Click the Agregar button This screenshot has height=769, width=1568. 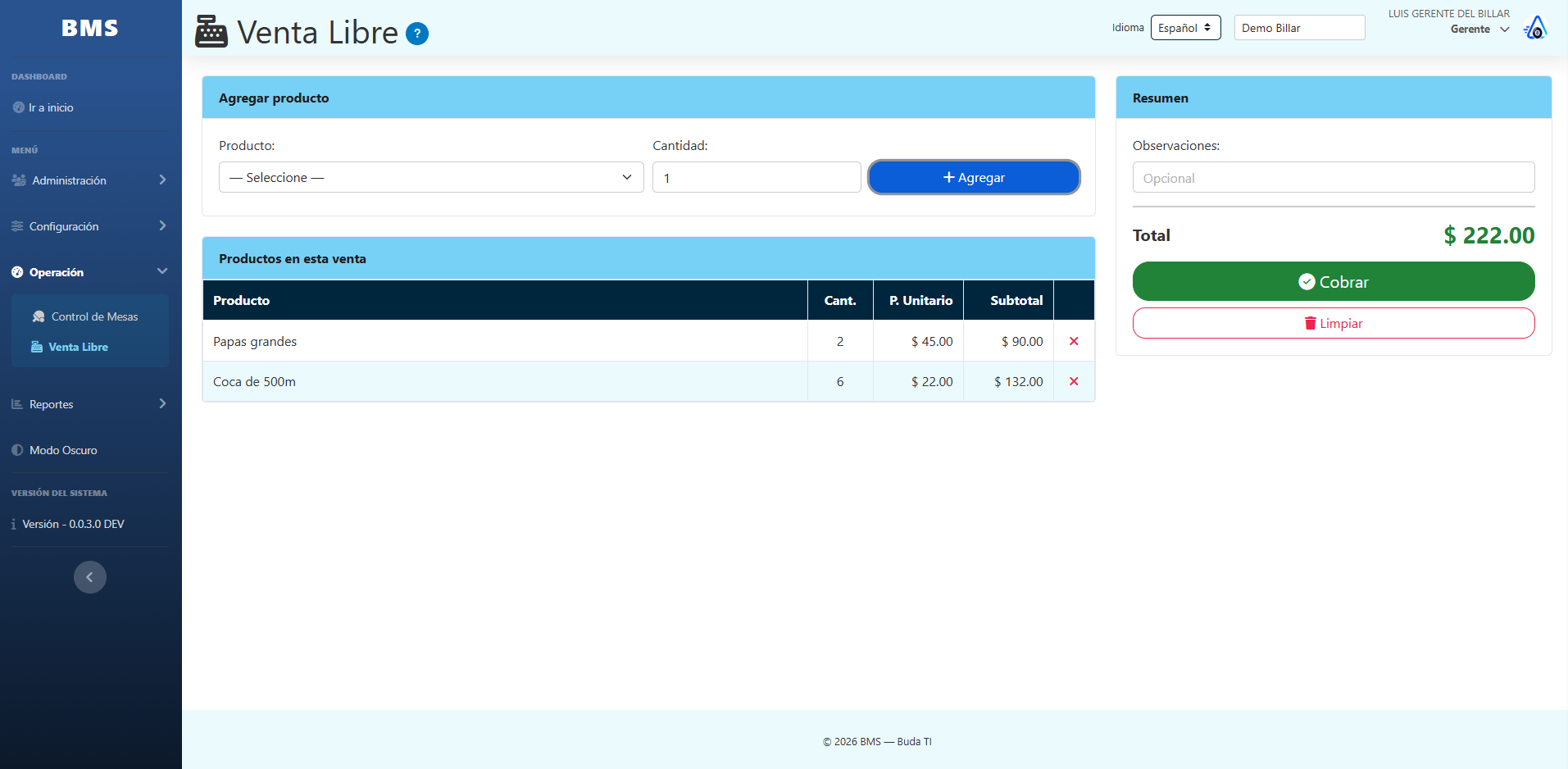click(x=974, y=177)
